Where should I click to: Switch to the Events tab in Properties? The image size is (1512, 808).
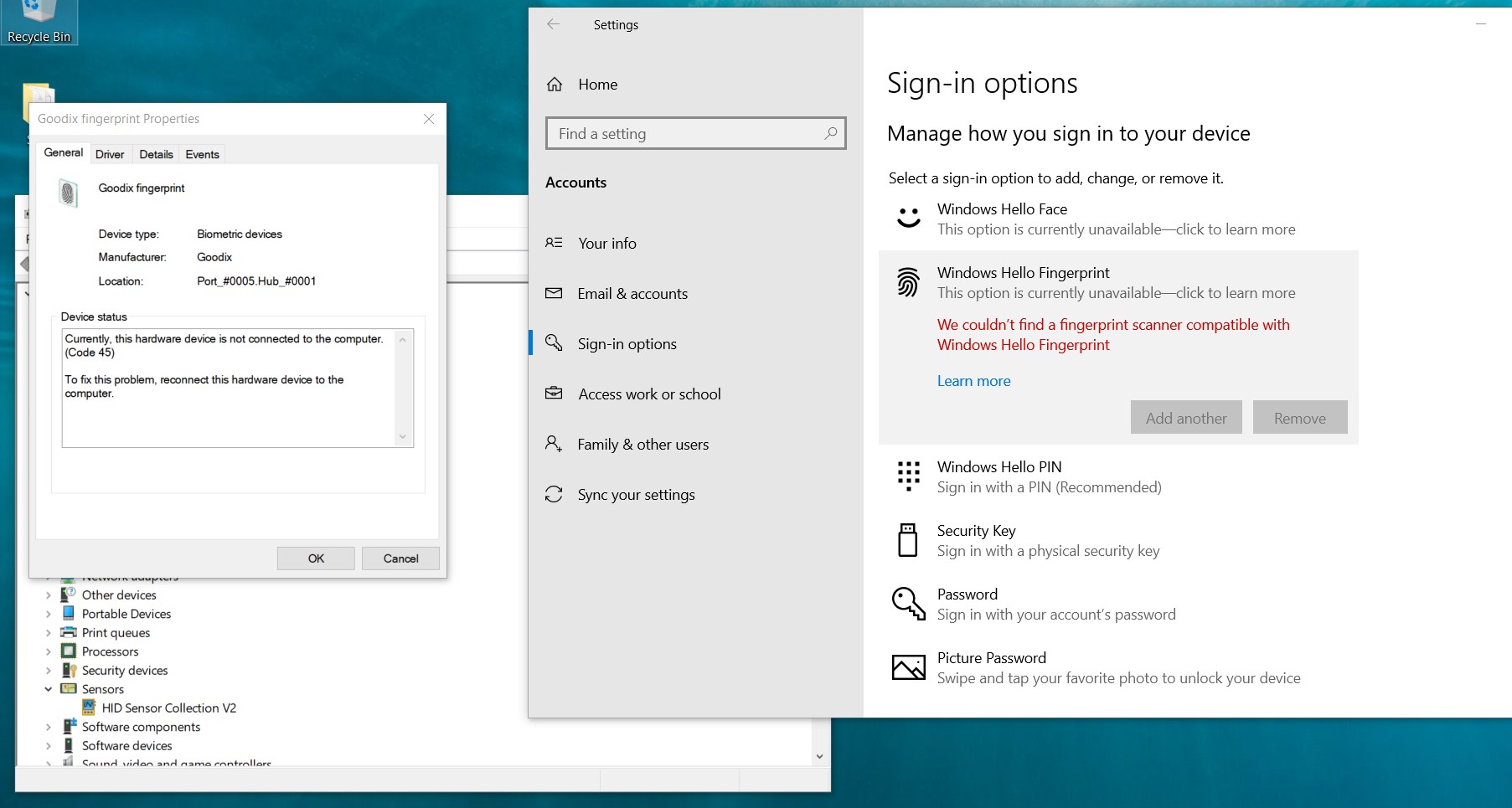coord(202,154)
